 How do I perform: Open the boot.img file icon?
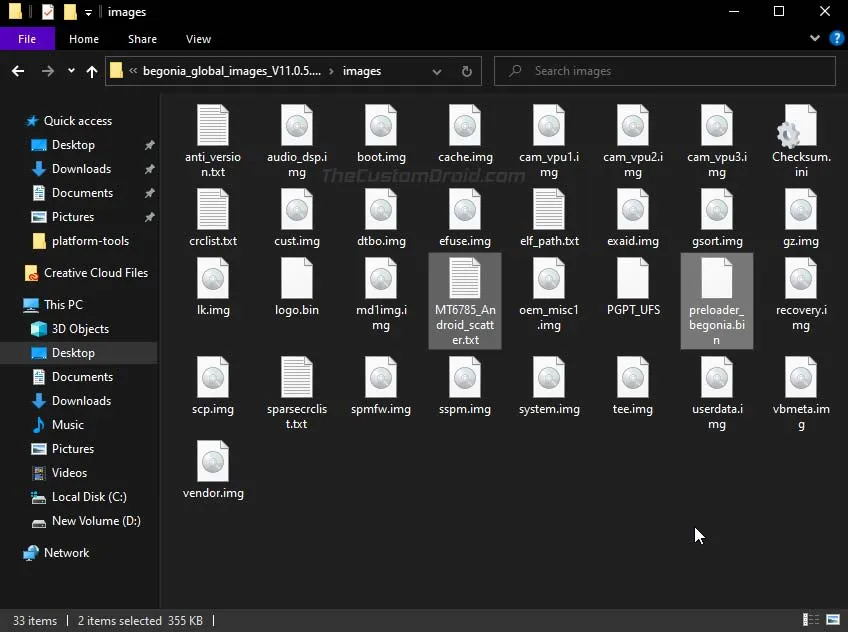point(381,128)
